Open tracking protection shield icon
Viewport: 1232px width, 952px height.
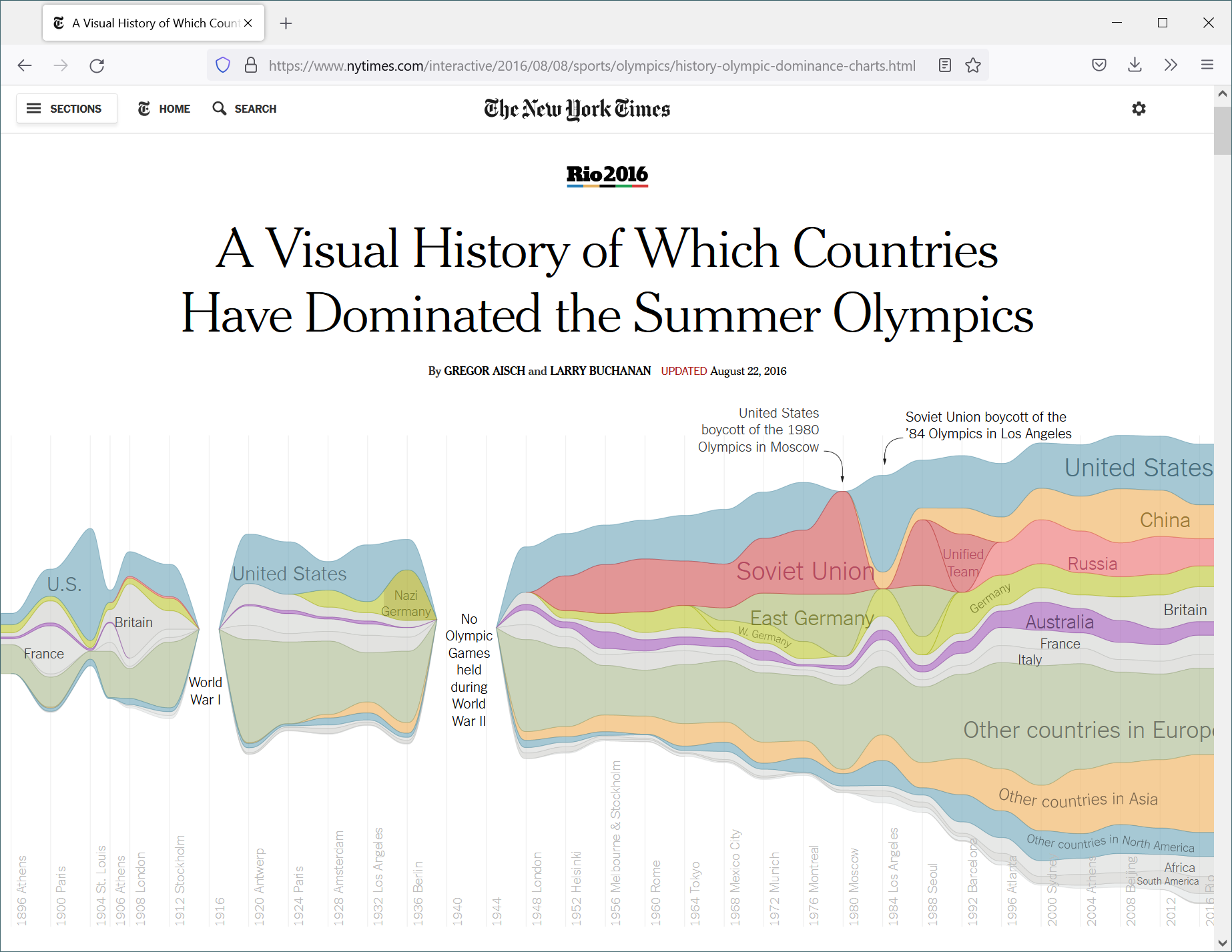pos(223,65)
